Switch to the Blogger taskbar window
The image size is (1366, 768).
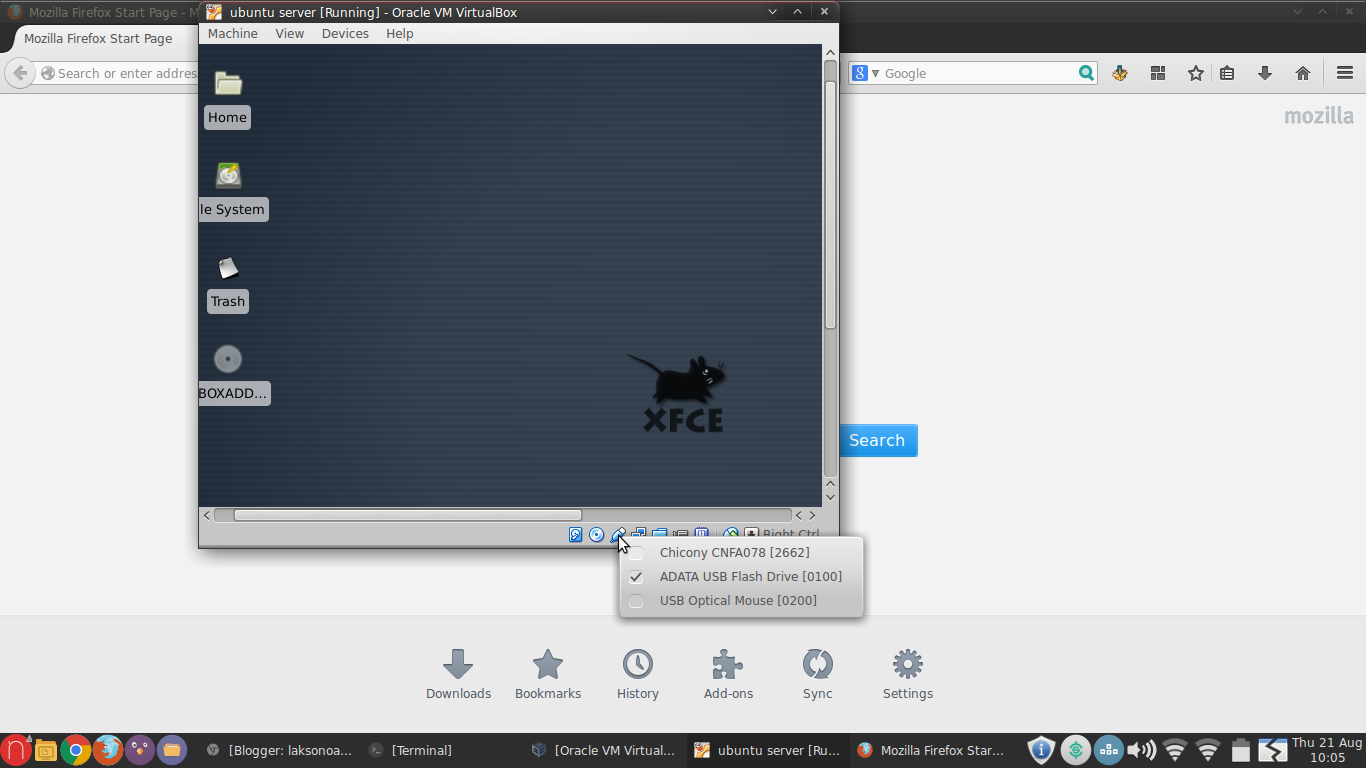tap(280, 750)
